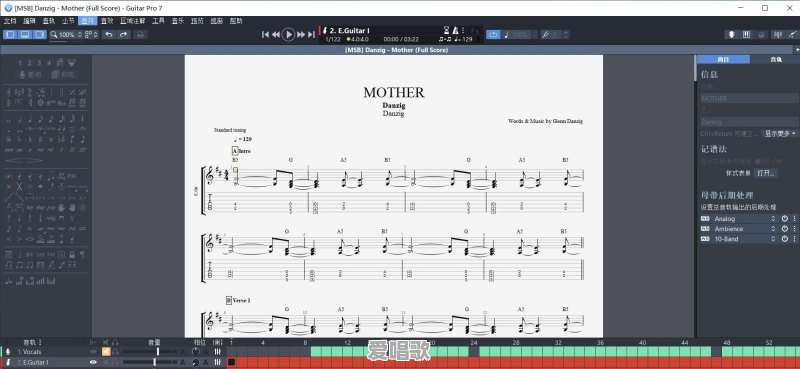
Task: Open the page layout view dropdown
Action: [x=91, y=34]
